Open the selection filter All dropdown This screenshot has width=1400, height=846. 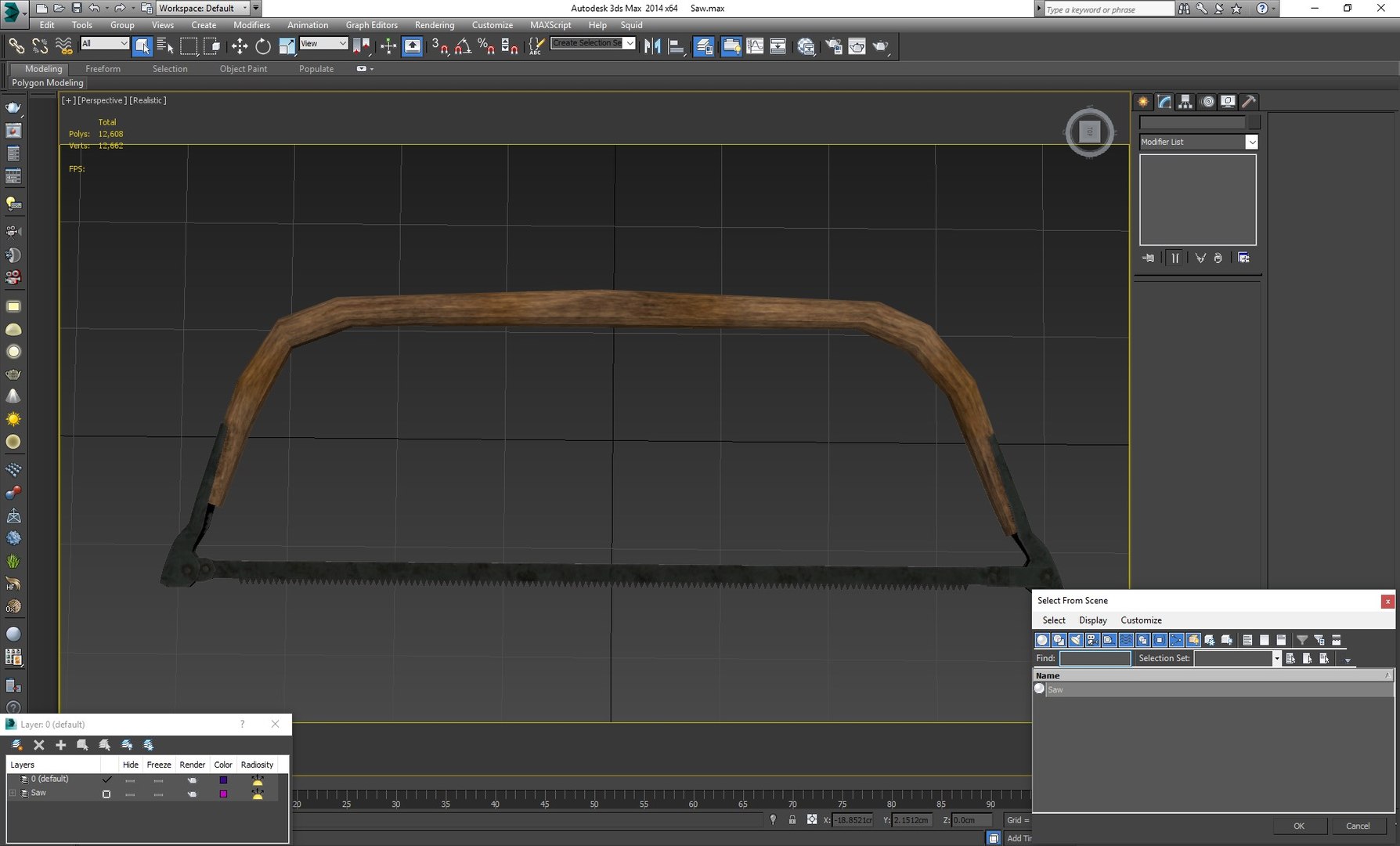pyautogui.click(x=105, y=44)
